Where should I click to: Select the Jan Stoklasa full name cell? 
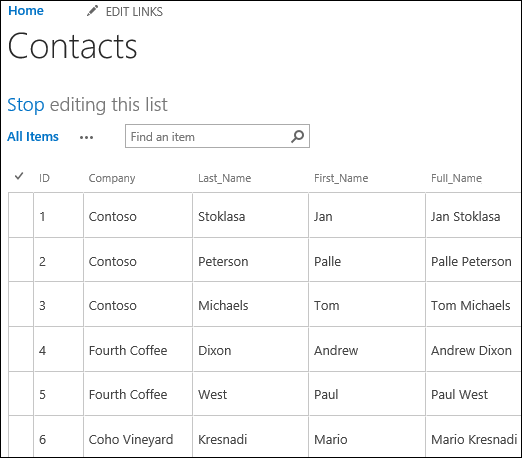tap(473, 215)
